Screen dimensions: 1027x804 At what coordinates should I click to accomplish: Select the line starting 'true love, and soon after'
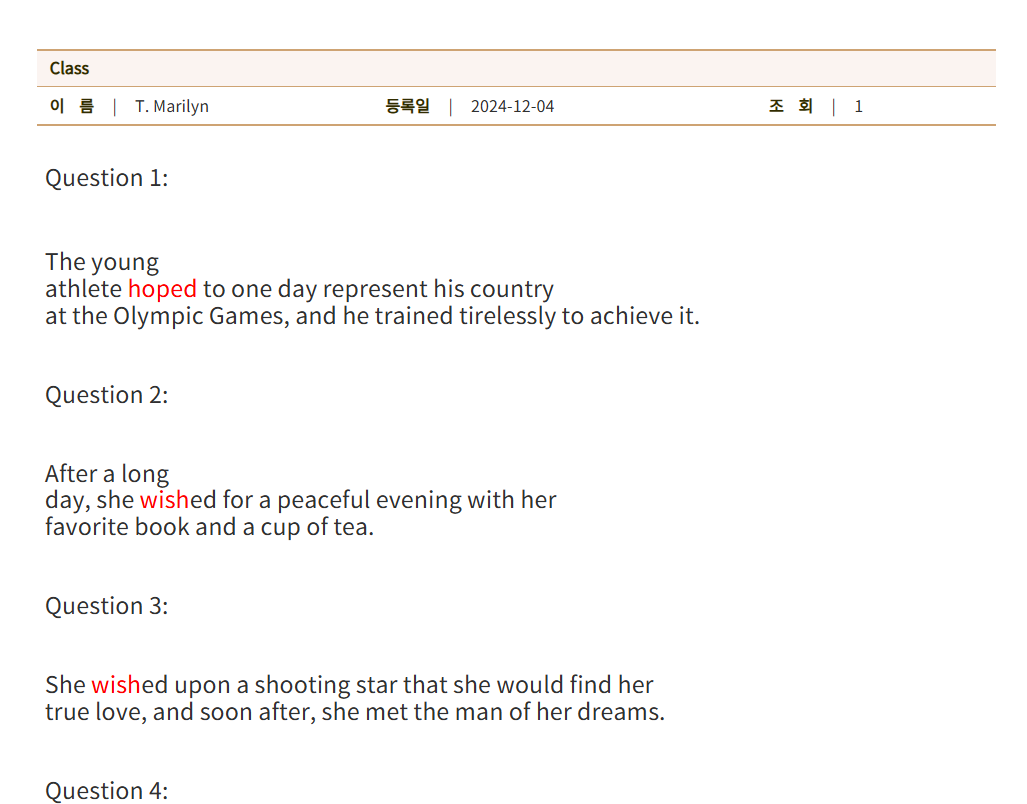pyautogui.click(x=355, y=712)
